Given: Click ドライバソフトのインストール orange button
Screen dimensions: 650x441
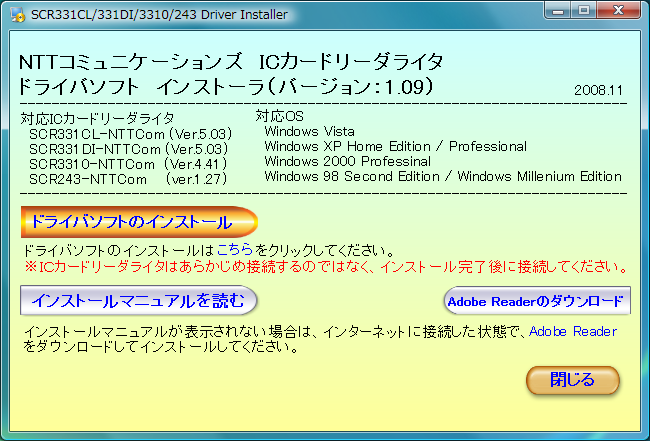Looking at the screenshot, I should (x=139, y=222).
